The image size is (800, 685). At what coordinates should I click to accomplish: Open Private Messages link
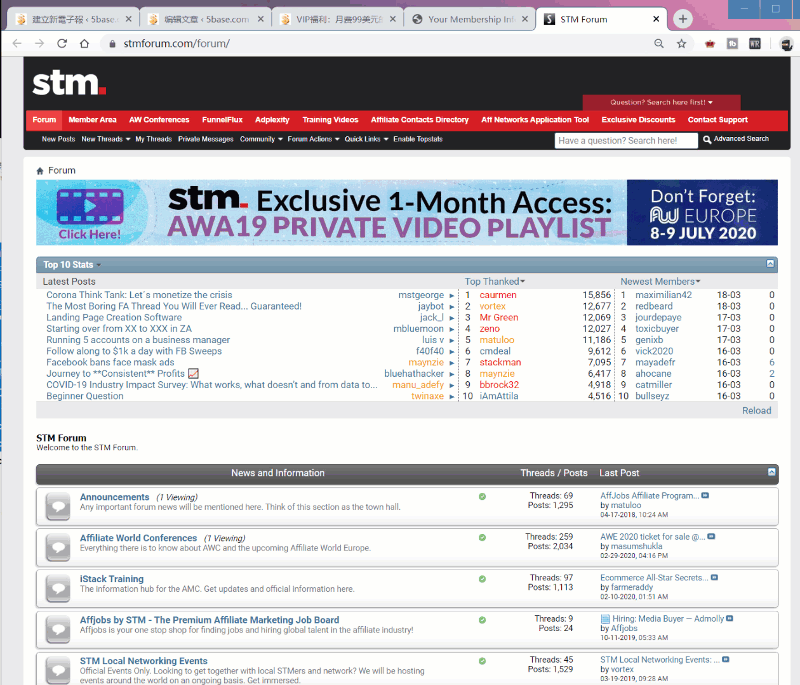pyautogui.click(x=206, y=139)
